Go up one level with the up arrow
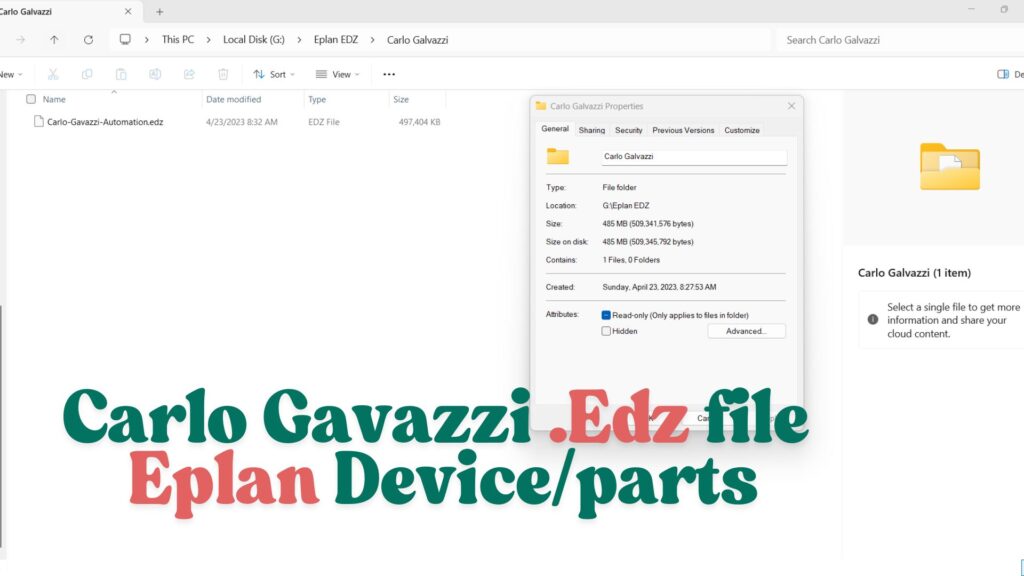The width and height of the screenshot is (1024, 576). click(x=53, y=40)
